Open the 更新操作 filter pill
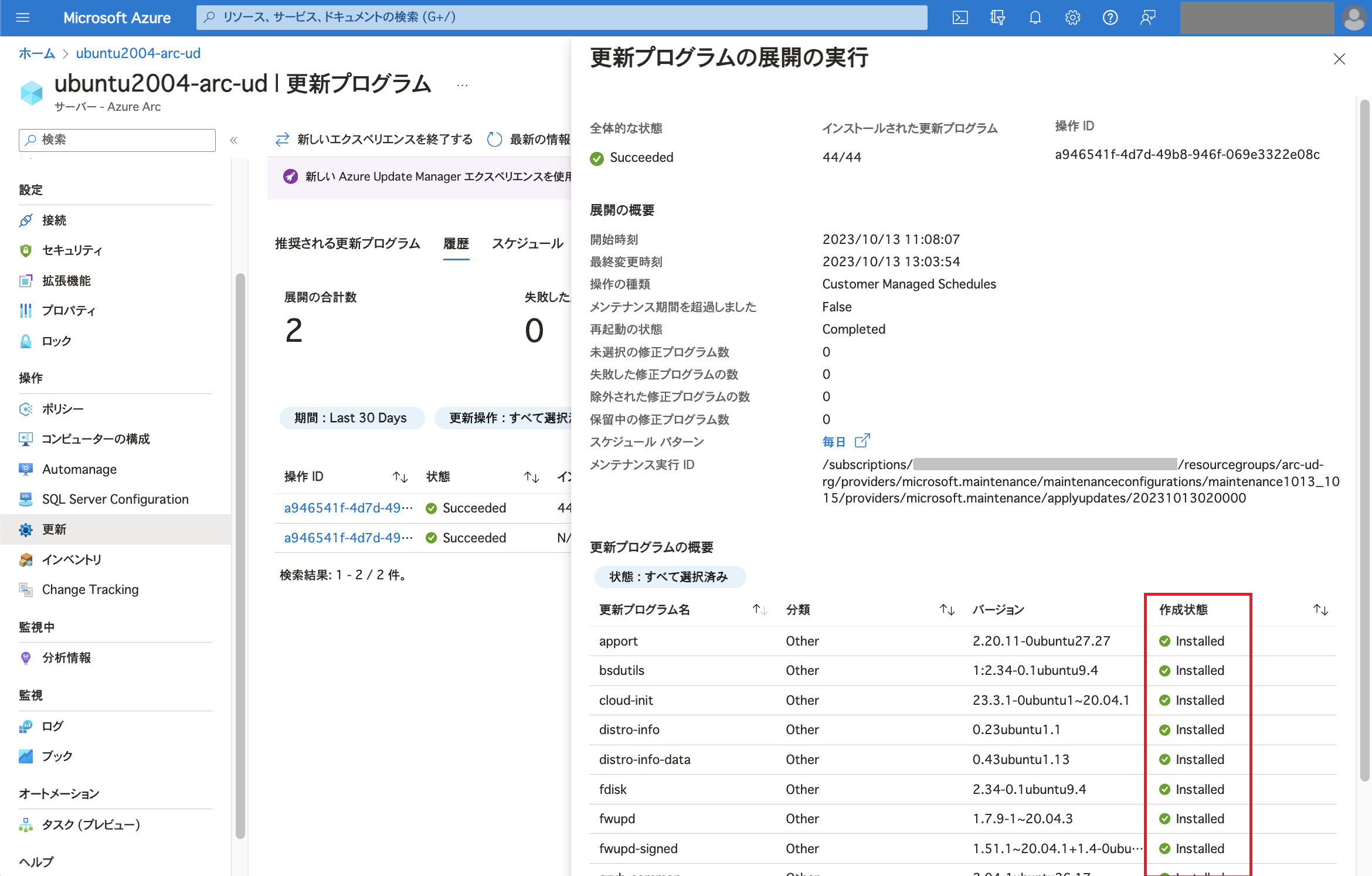This screenshot has width=1372, height=876. click(504, 418)
